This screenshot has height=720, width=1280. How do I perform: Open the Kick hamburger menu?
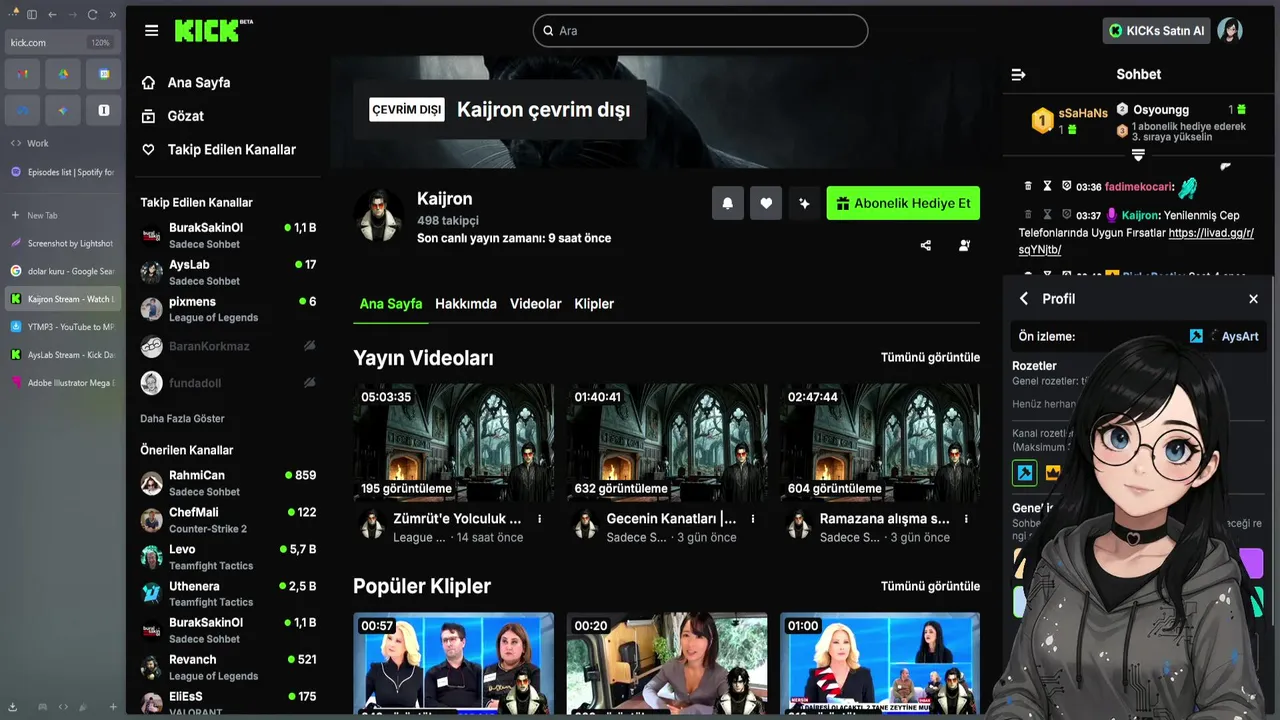click(x=151, y=31)
